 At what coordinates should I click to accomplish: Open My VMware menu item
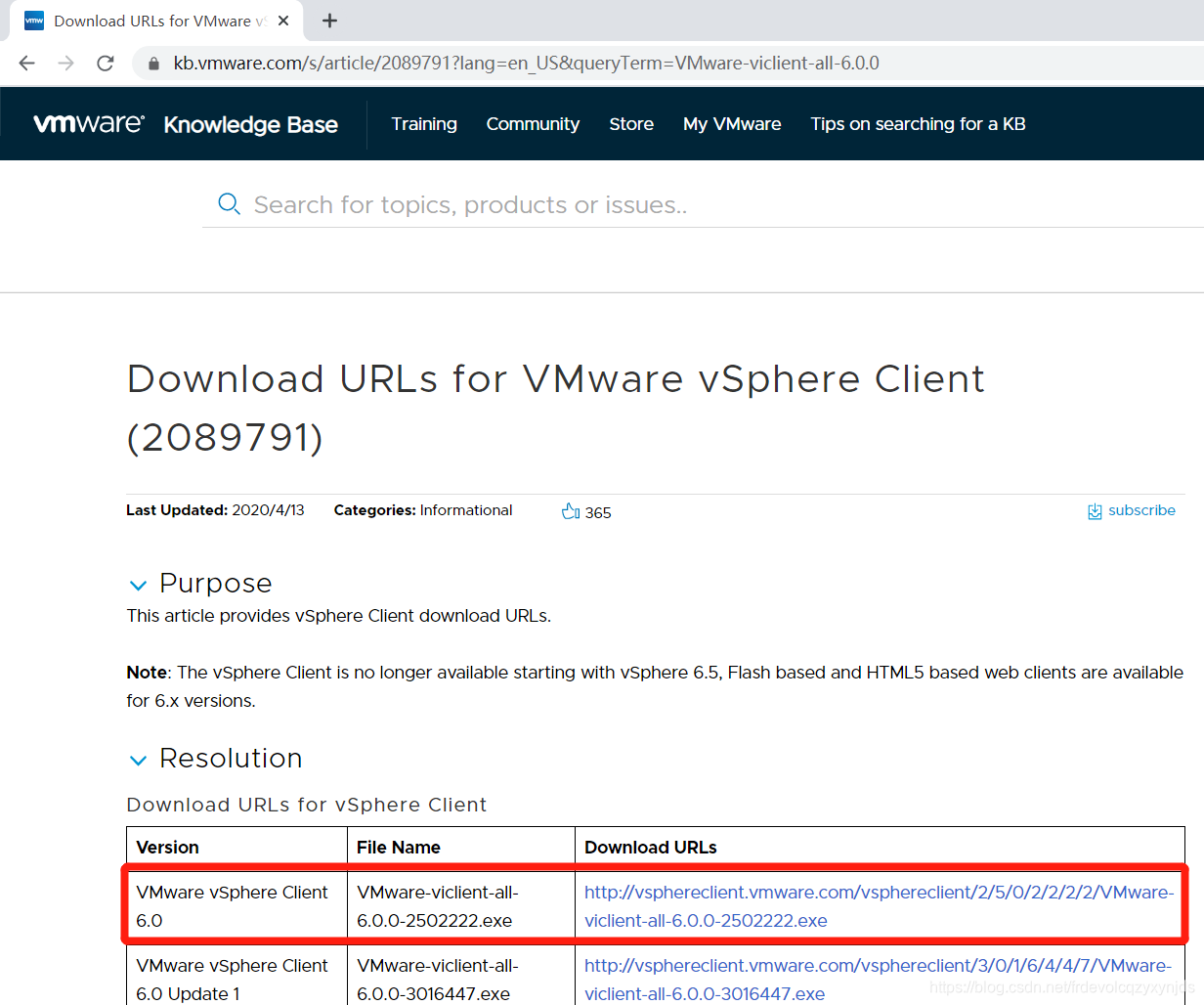point(732,124)
